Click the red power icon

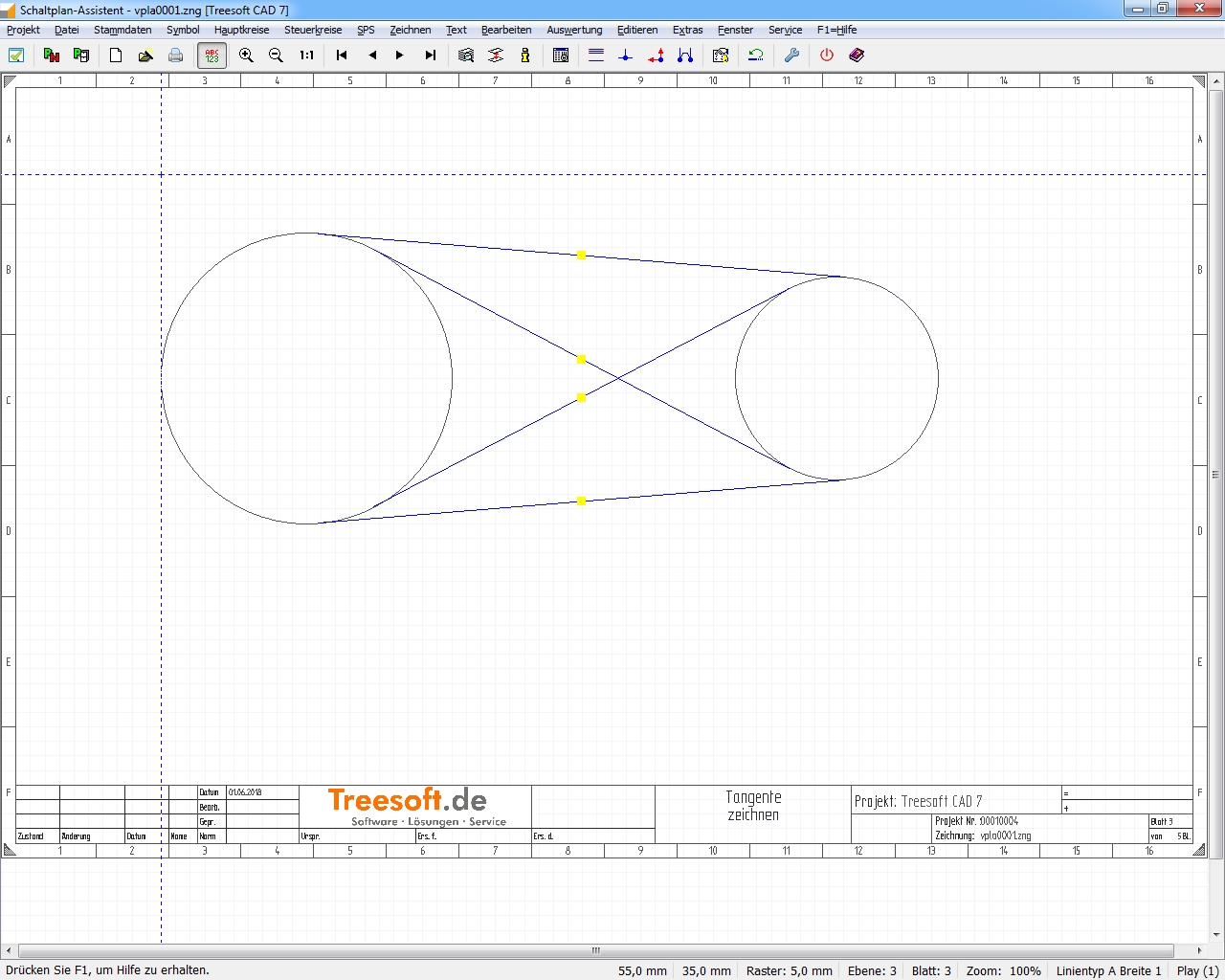coord(827,56)
